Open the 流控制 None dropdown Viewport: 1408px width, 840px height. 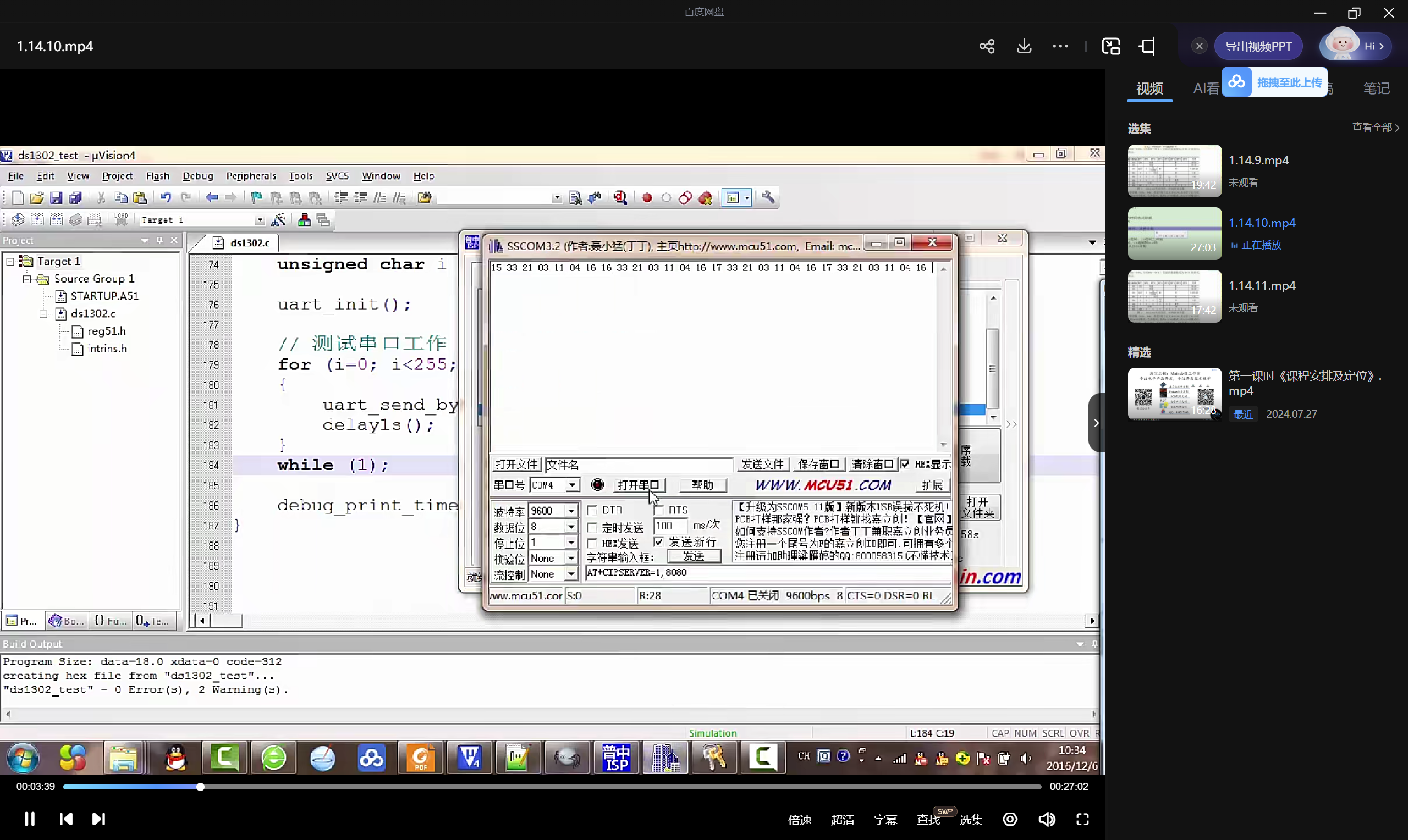pos(572,574)
